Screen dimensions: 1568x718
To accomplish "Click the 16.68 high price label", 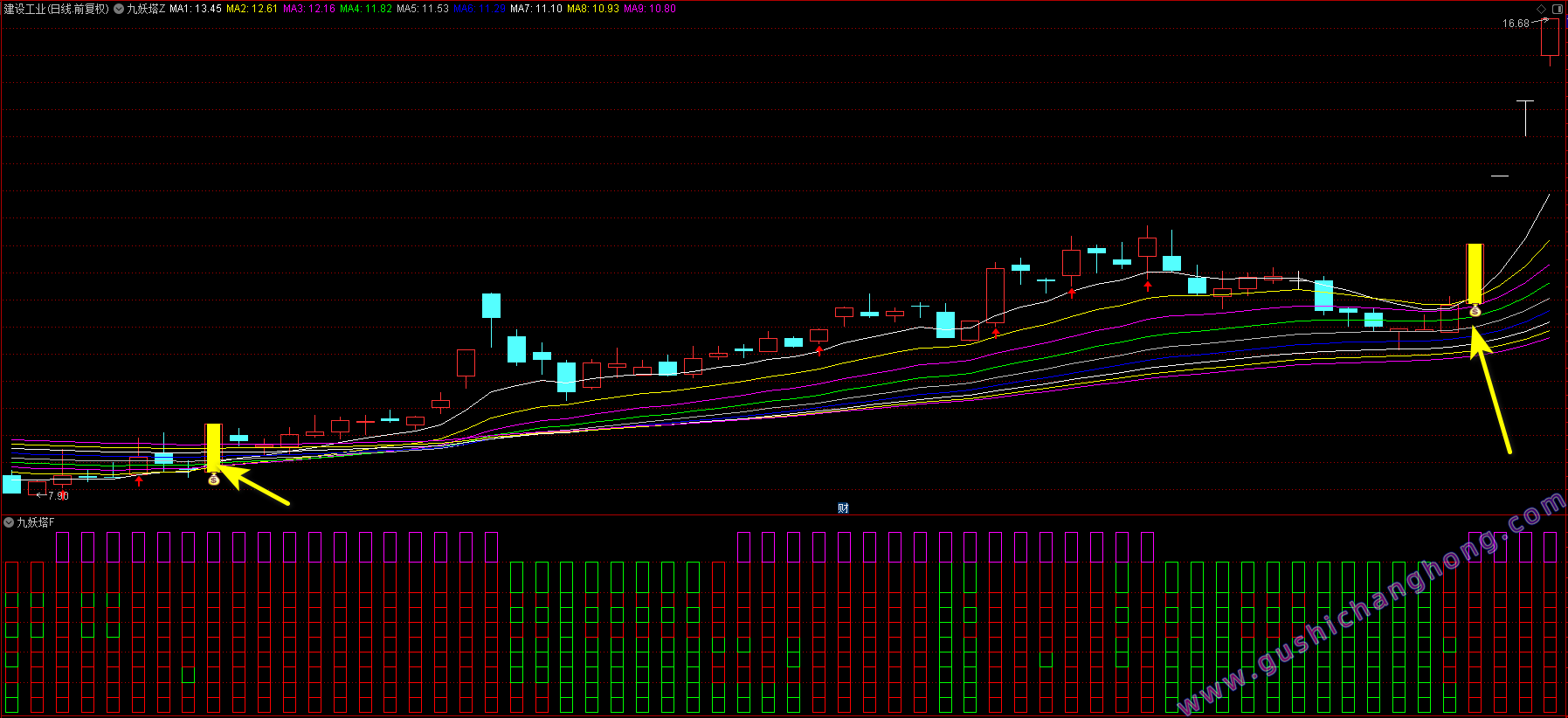I will (x=1516, y=24).
